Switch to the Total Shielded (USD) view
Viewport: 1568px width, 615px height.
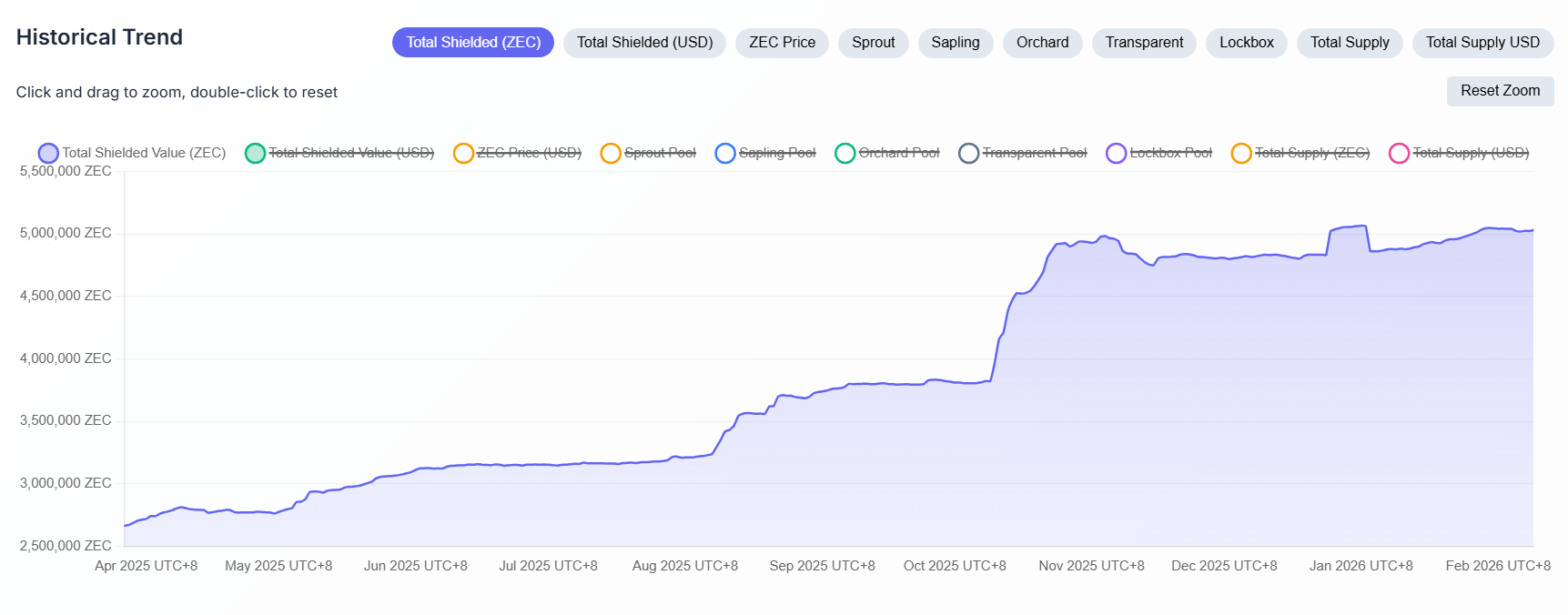644,43
